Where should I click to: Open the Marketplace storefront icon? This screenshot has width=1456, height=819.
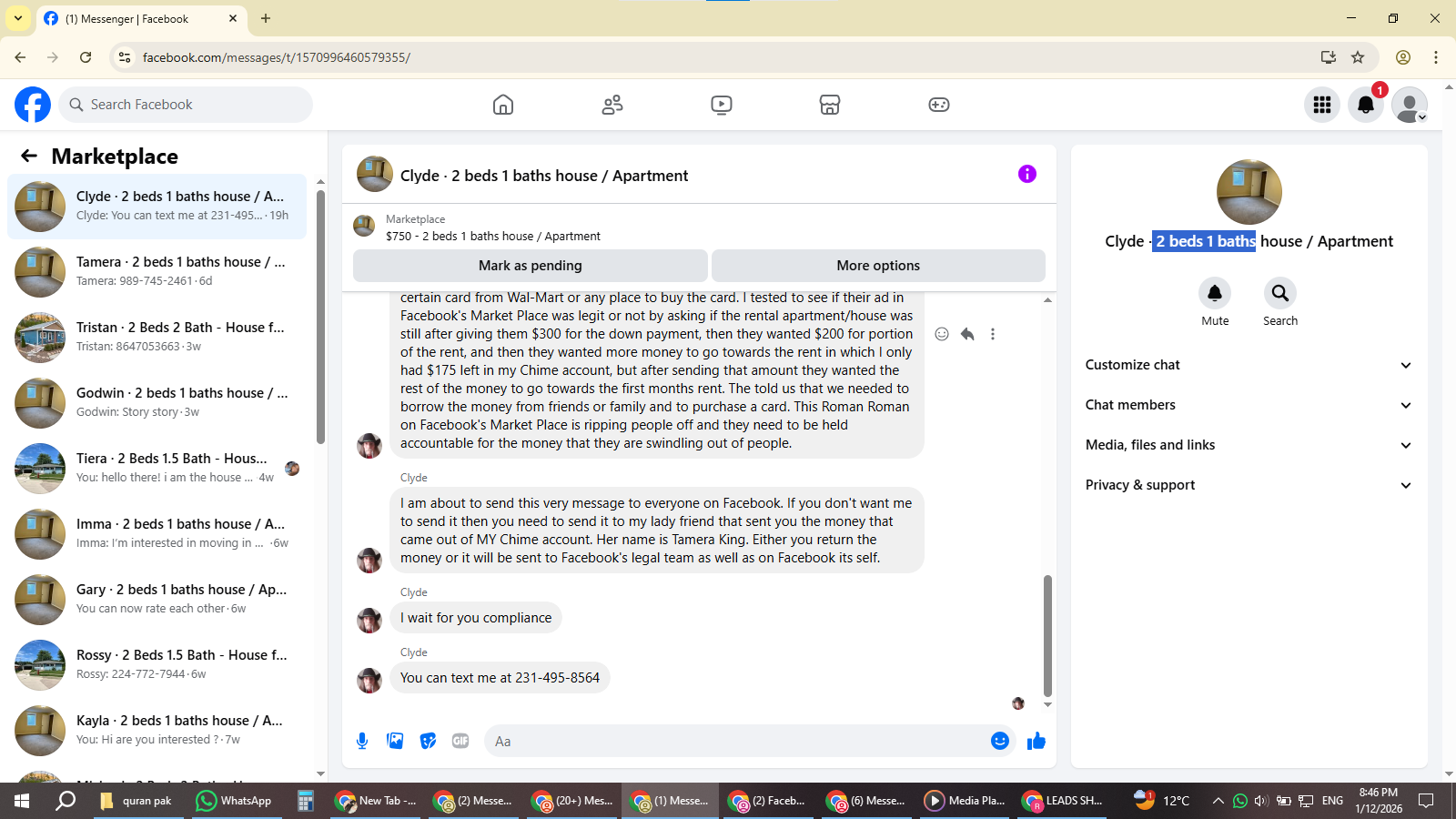tap(830, 105)
